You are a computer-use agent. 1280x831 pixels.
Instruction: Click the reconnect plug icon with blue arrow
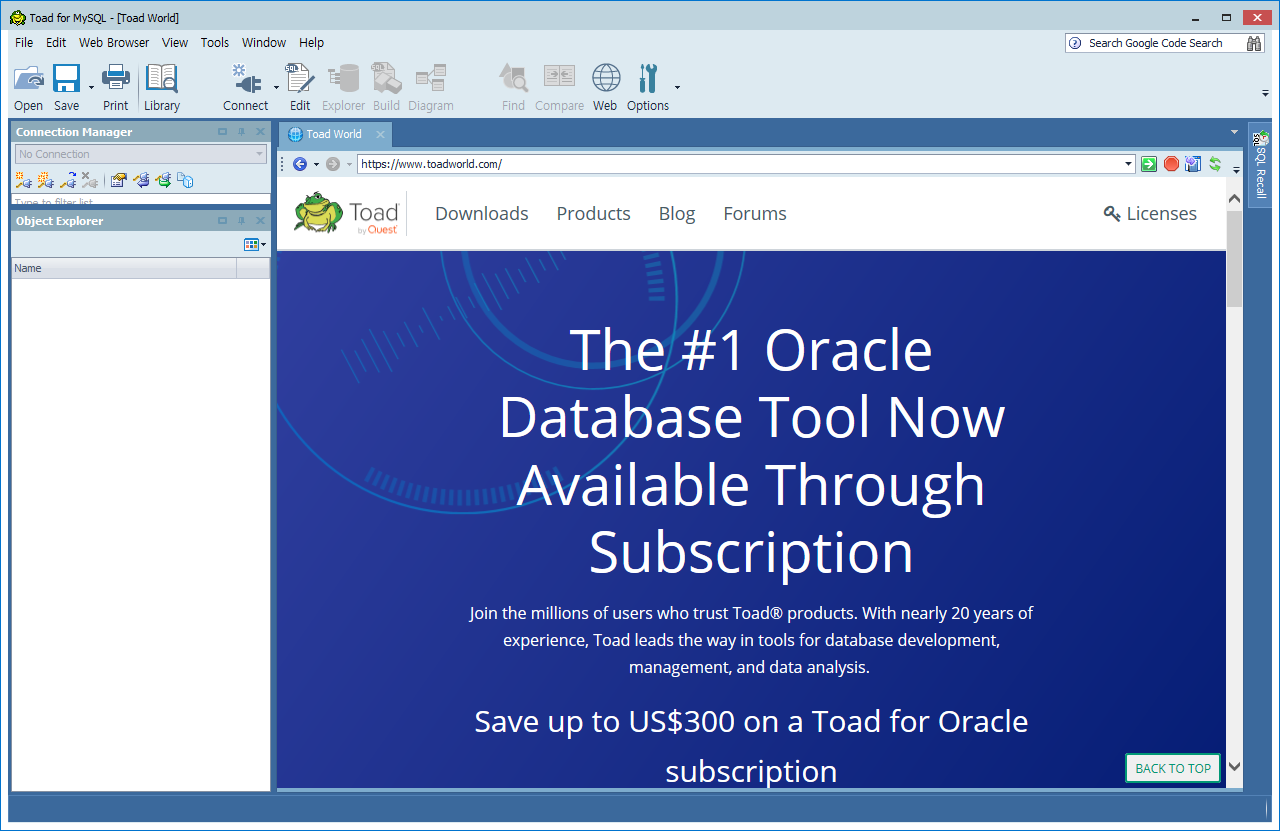pyautogui.click(x=68, y=180)
